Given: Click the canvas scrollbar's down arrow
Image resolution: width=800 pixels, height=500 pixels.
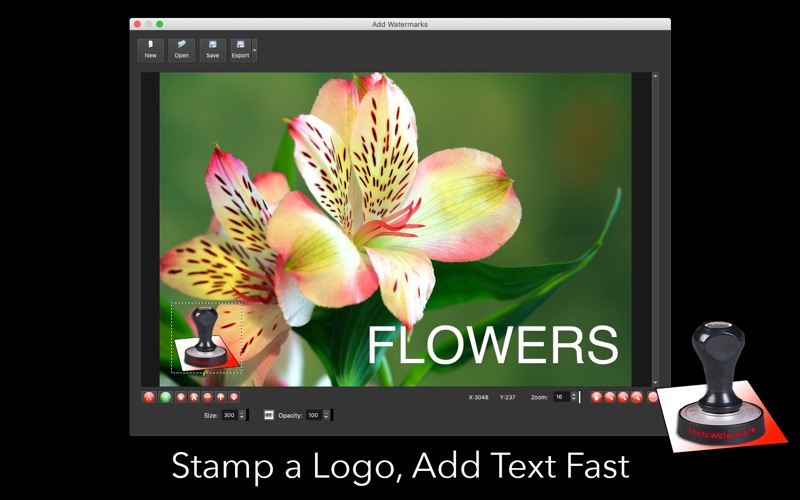Looking at the screenshot, I should (x=655, y=383).
